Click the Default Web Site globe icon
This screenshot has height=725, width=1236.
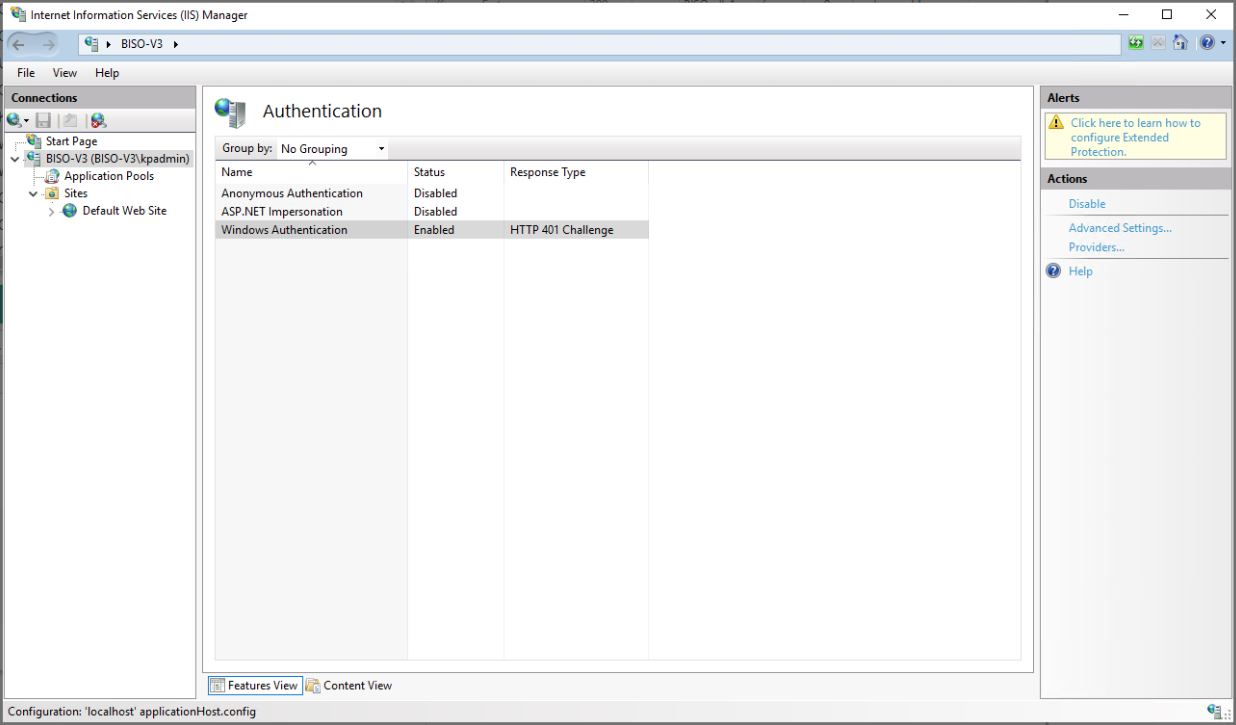[70, 211]
